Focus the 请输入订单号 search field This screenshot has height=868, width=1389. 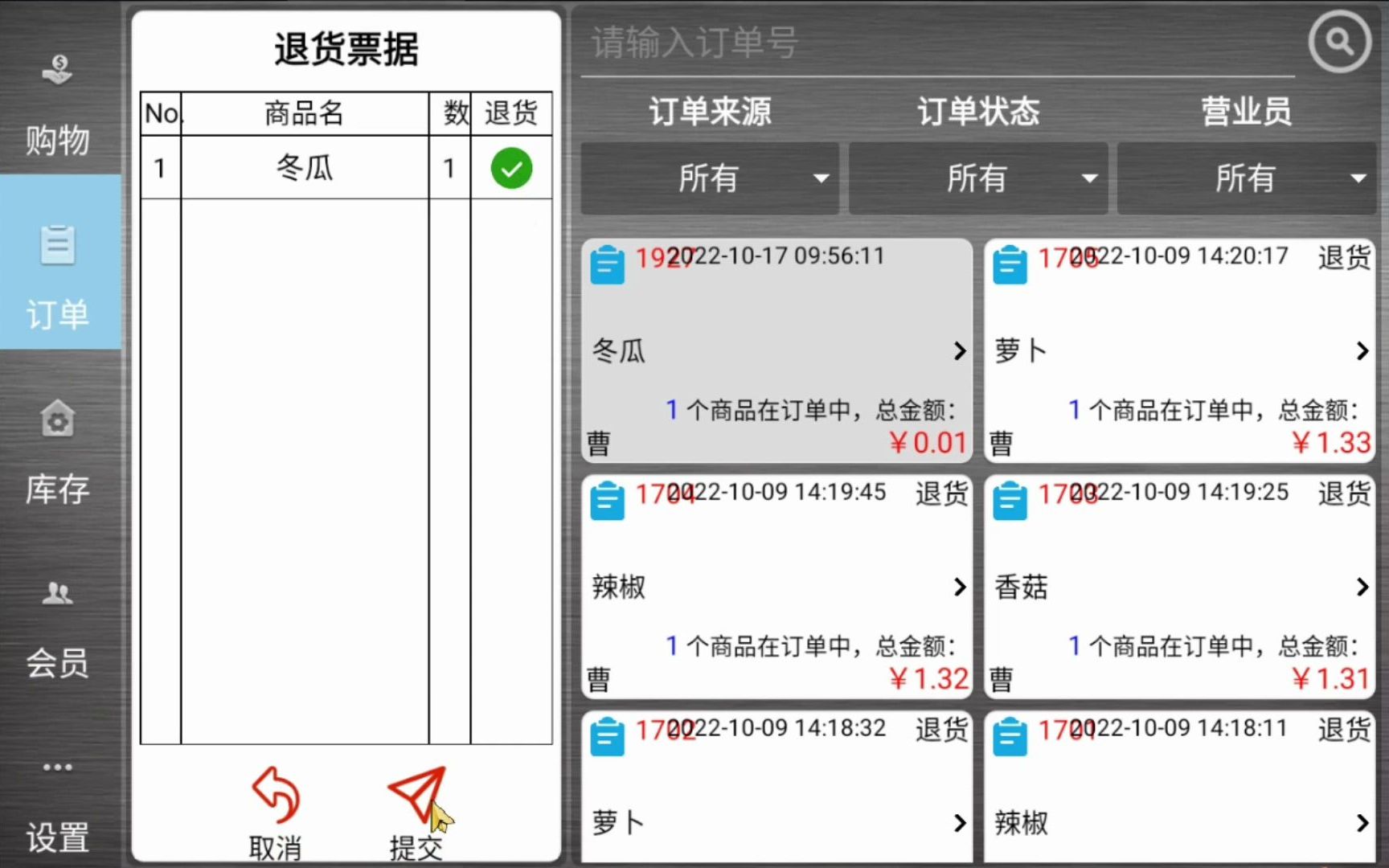click(937, 43)
